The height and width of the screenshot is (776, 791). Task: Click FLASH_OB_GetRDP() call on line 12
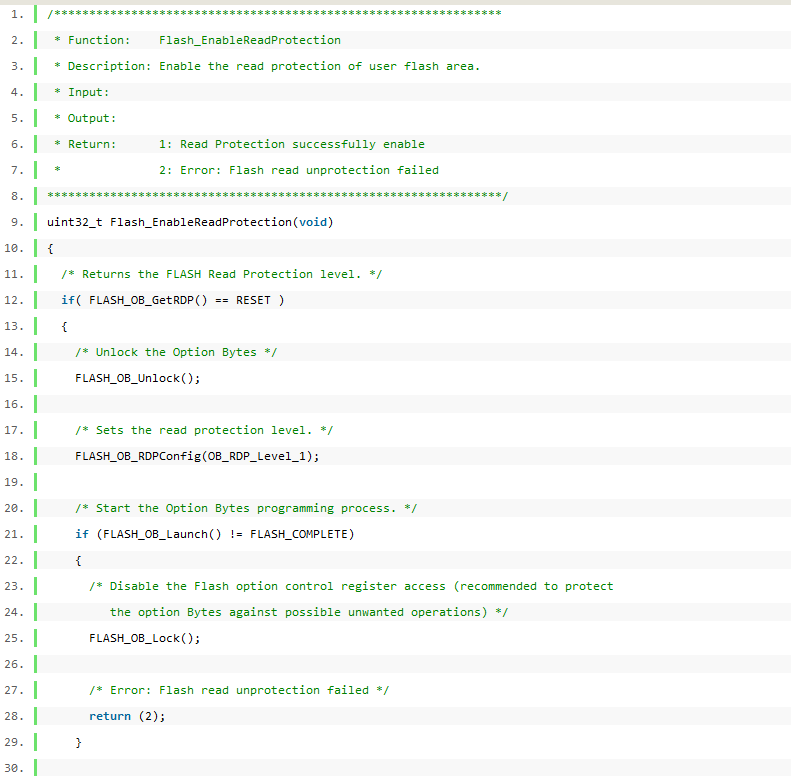148,300
